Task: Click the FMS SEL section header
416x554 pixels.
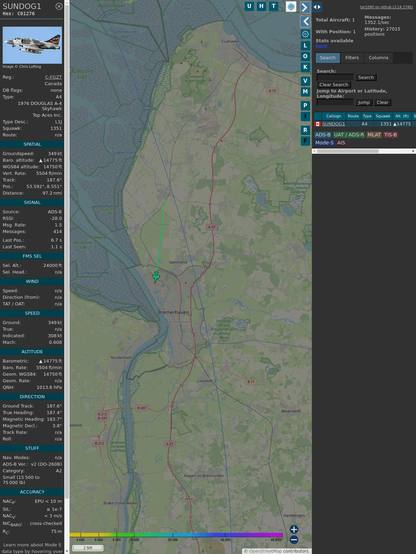Action: (32, 256)
